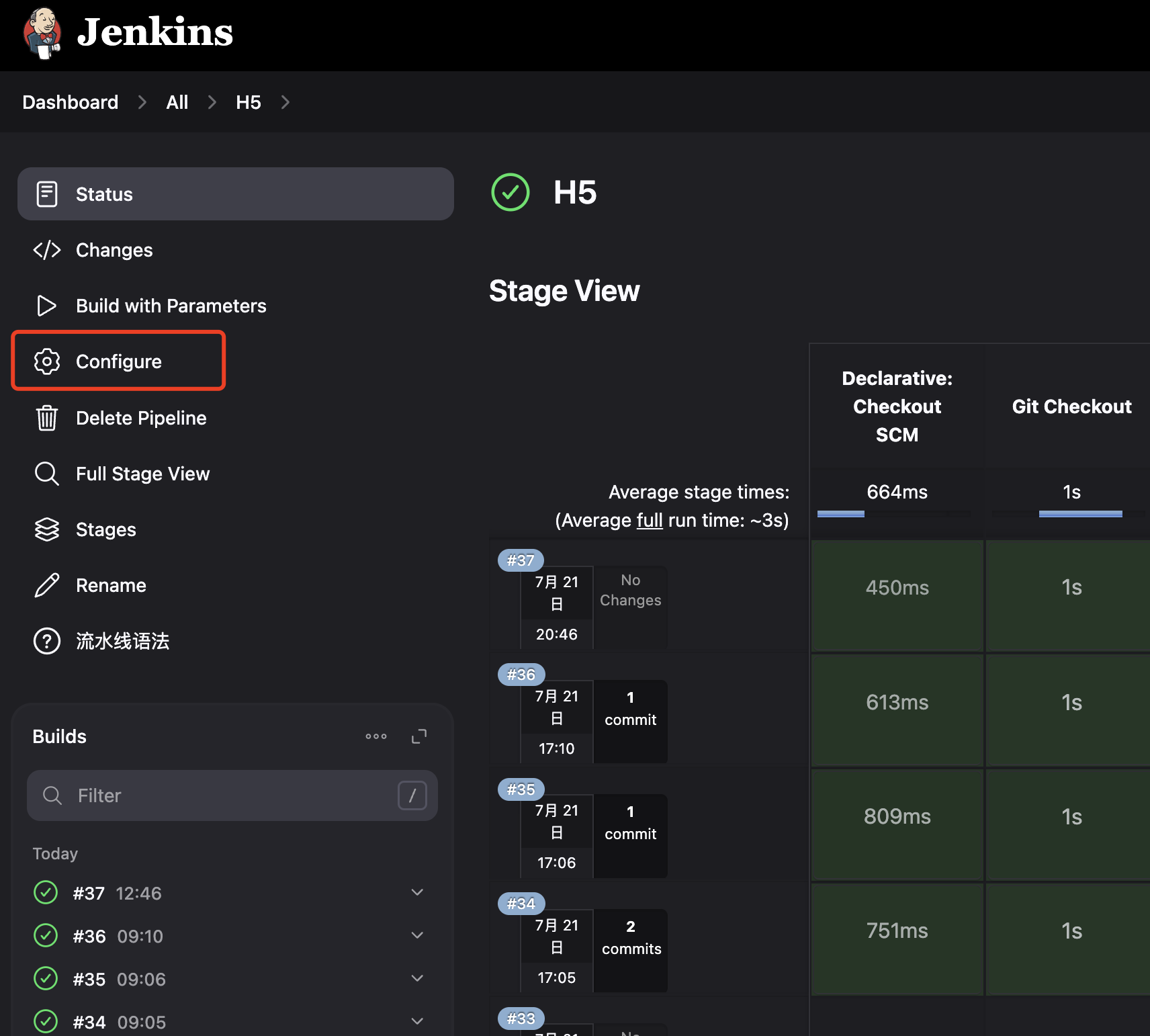Open the Builds three-dots options menu
1150x1036 pixels.
pos(376,736)
